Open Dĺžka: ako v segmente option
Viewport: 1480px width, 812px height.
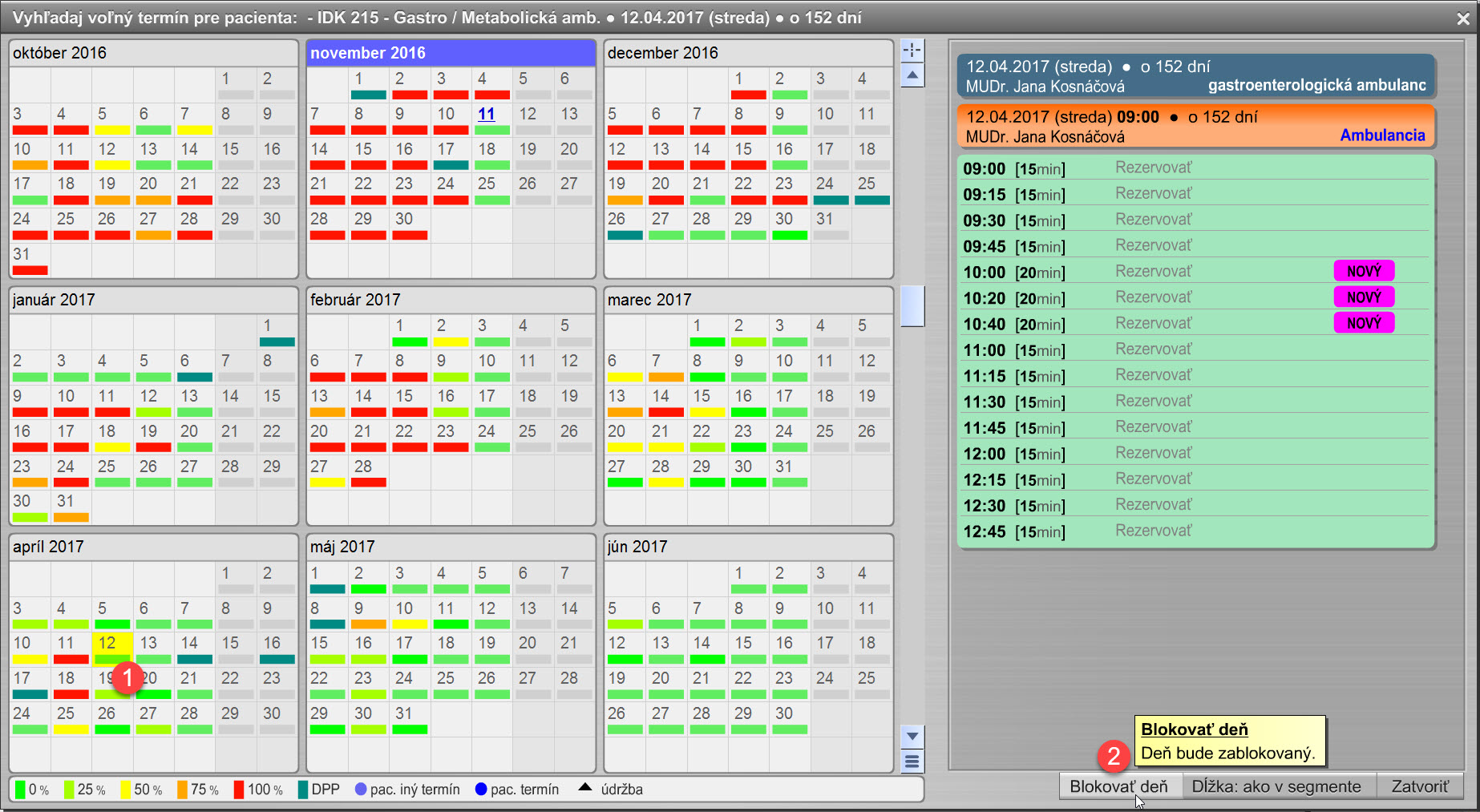(x=1276, y=786)
